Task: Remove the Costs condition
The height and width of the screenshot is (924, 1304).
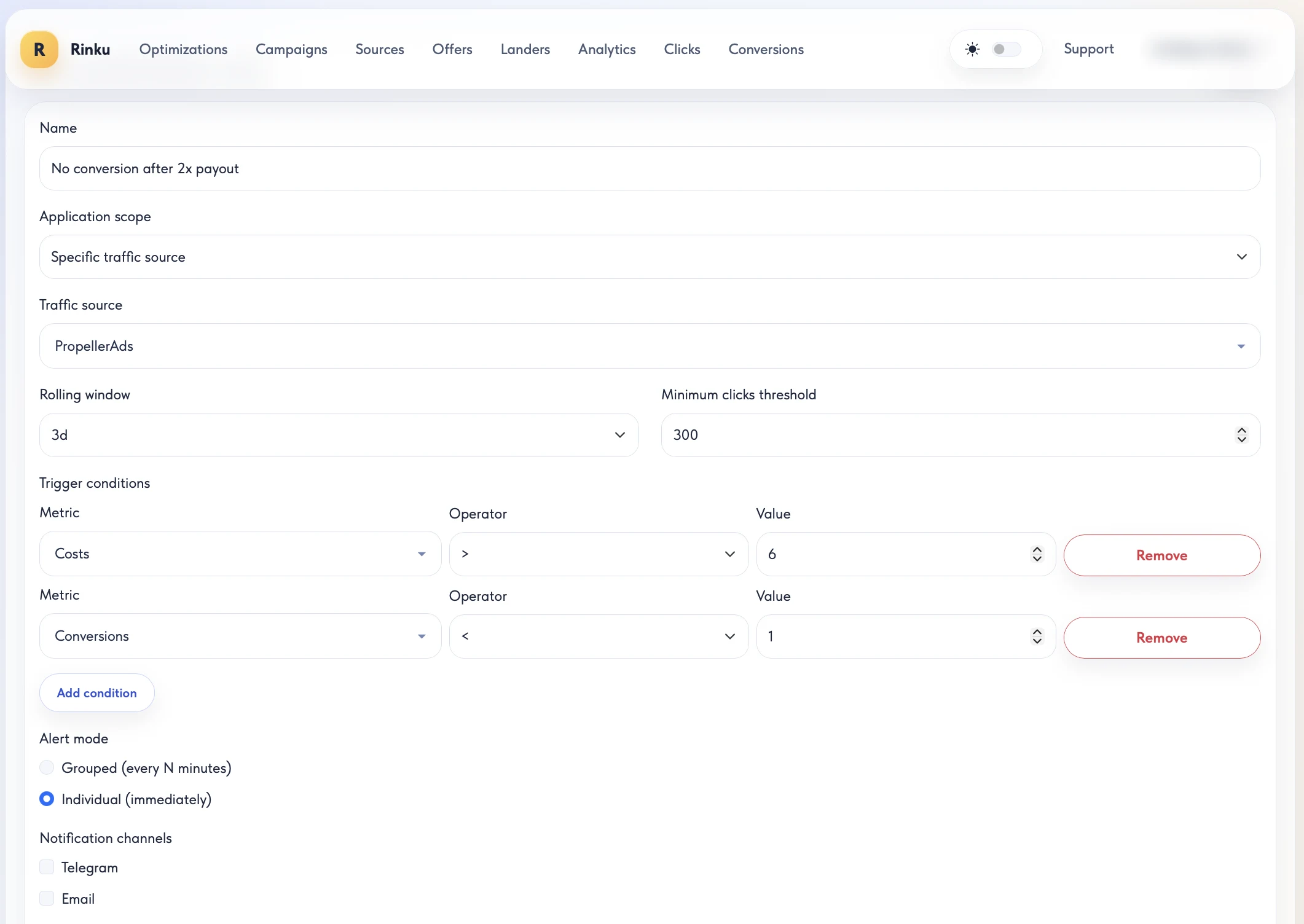Action: (1162, 555)
